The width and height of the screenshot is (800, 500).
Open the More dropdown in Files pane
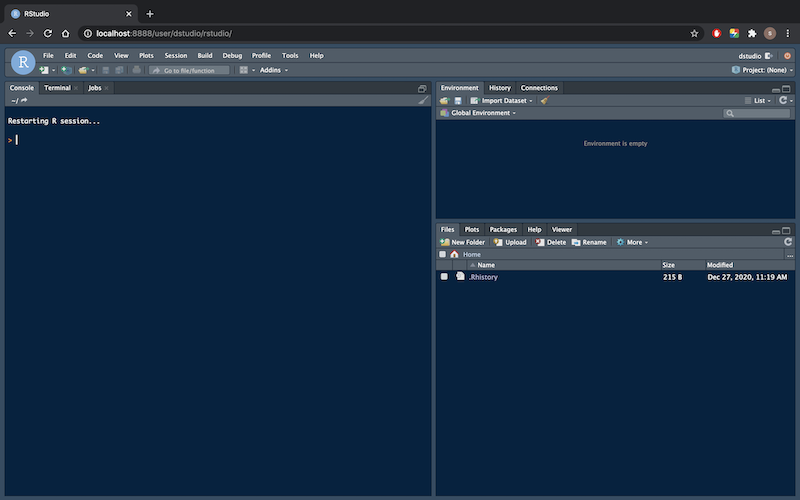pyautogui.click(x=632, y=242)
